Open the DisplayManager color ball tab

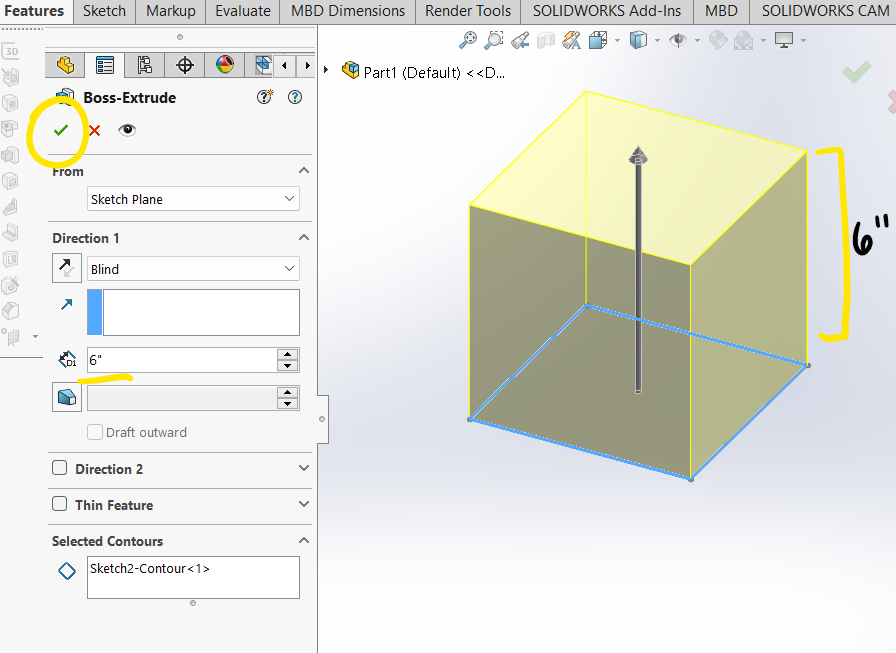click(x=225, y=65)
